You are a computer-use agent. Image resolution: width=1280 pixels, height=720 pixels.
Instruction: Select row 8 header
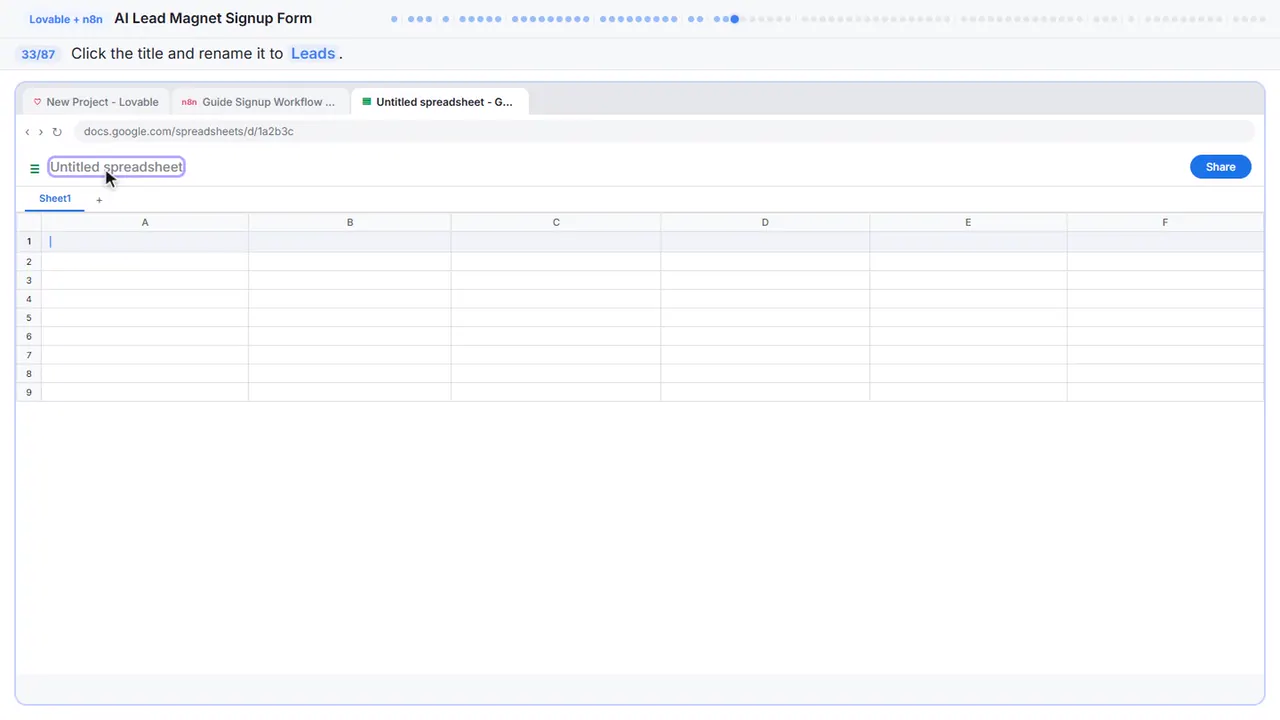point(29,374)
